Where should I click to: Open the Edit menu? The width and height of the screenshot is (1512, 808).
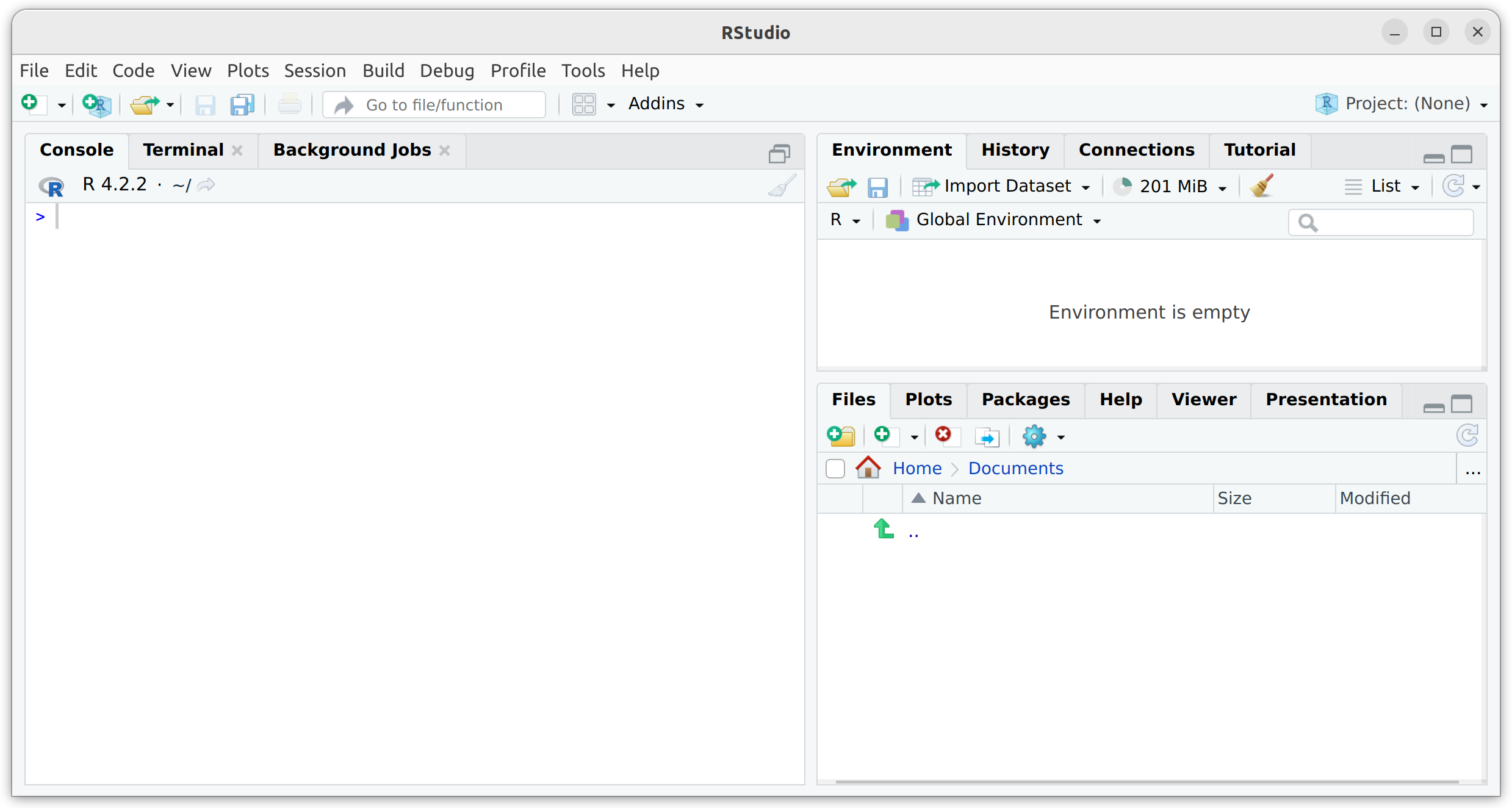(x=81, y=71)
